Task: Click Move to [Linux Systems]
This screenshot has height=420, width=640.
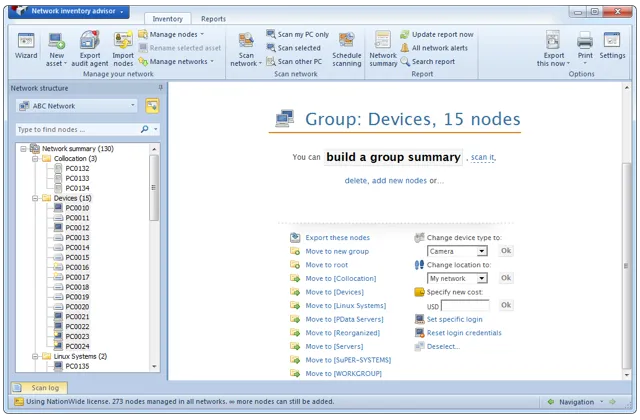Action: coord(346,306)
